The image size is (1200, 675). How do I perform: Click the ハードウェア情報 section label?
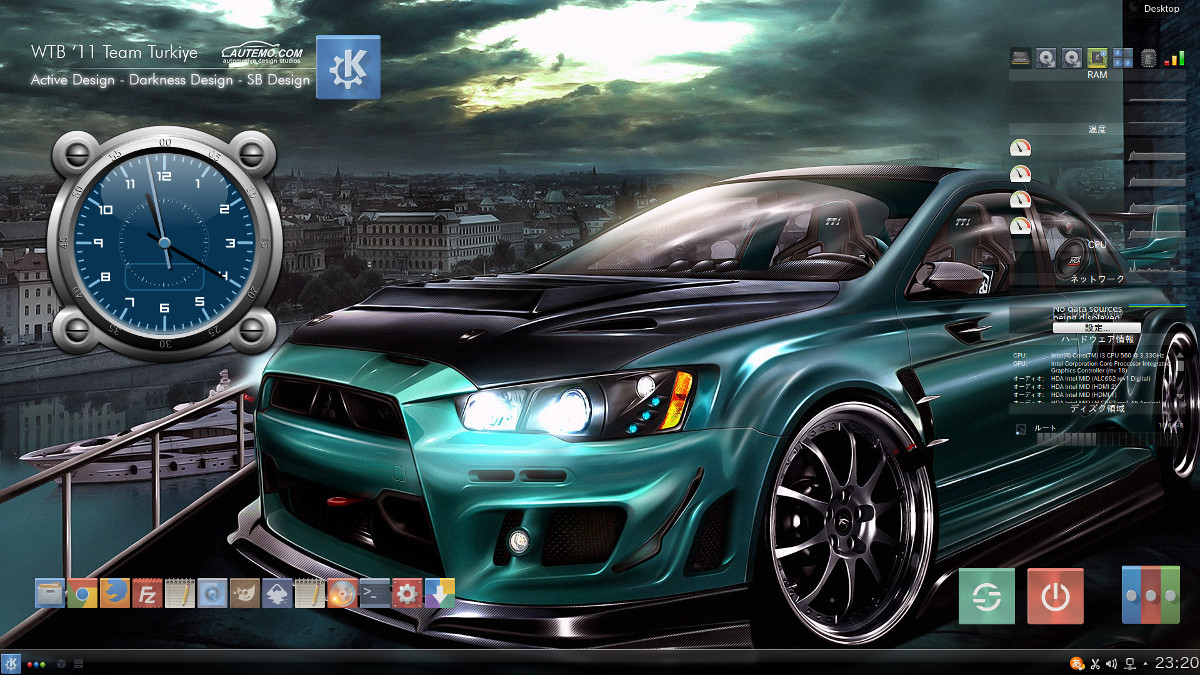tap(1097, 339)
